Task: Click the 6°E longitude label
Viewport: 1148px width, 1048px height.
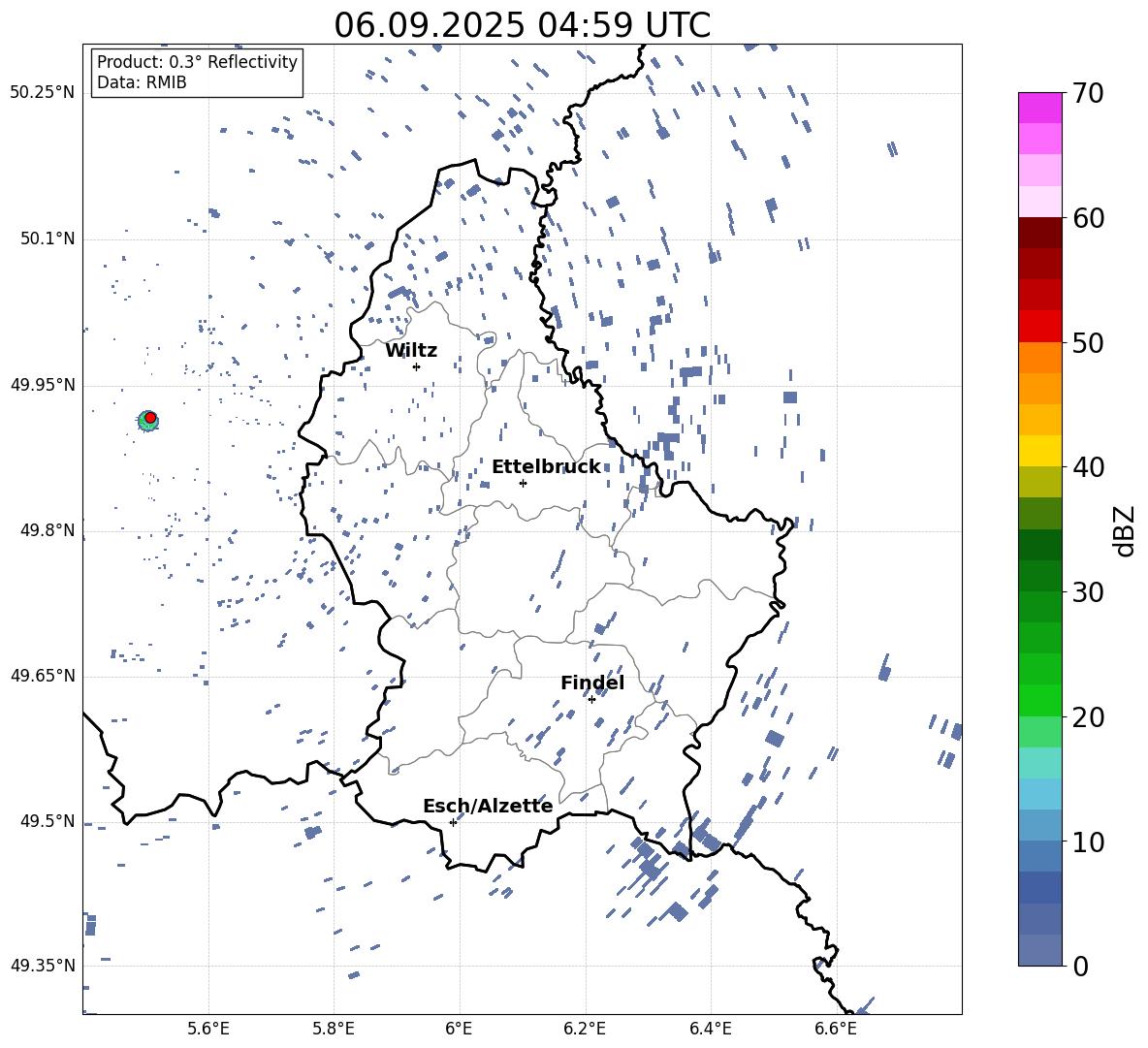Action: tap(459, 1029)
